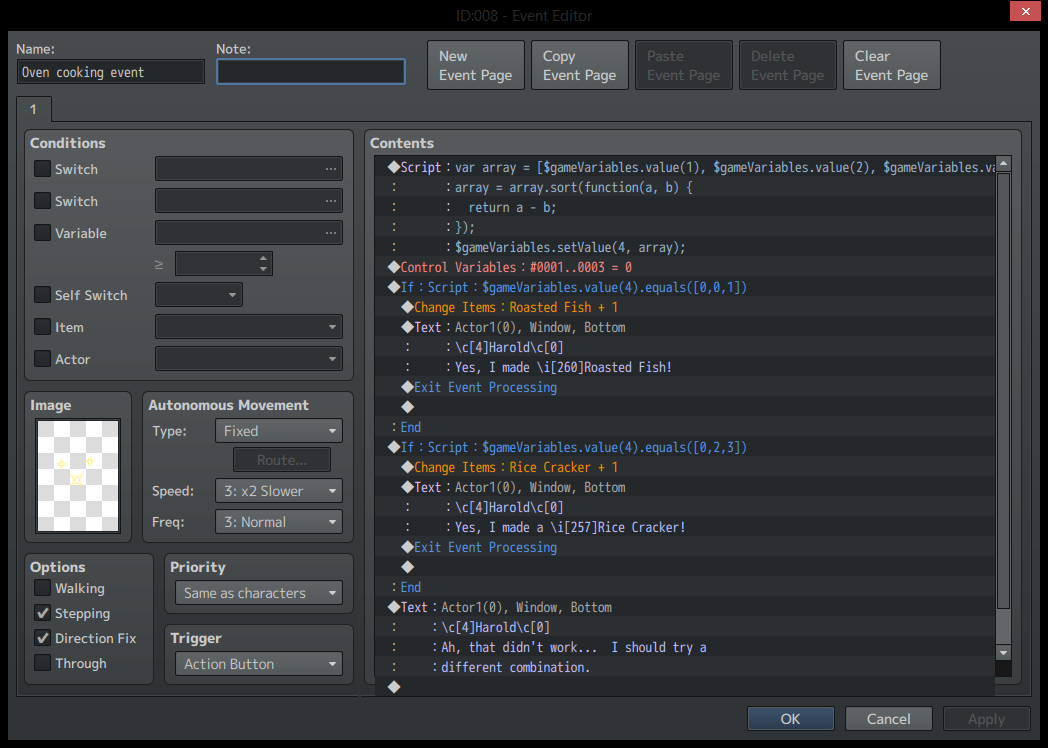Click the Note input field

click(311, 72)
